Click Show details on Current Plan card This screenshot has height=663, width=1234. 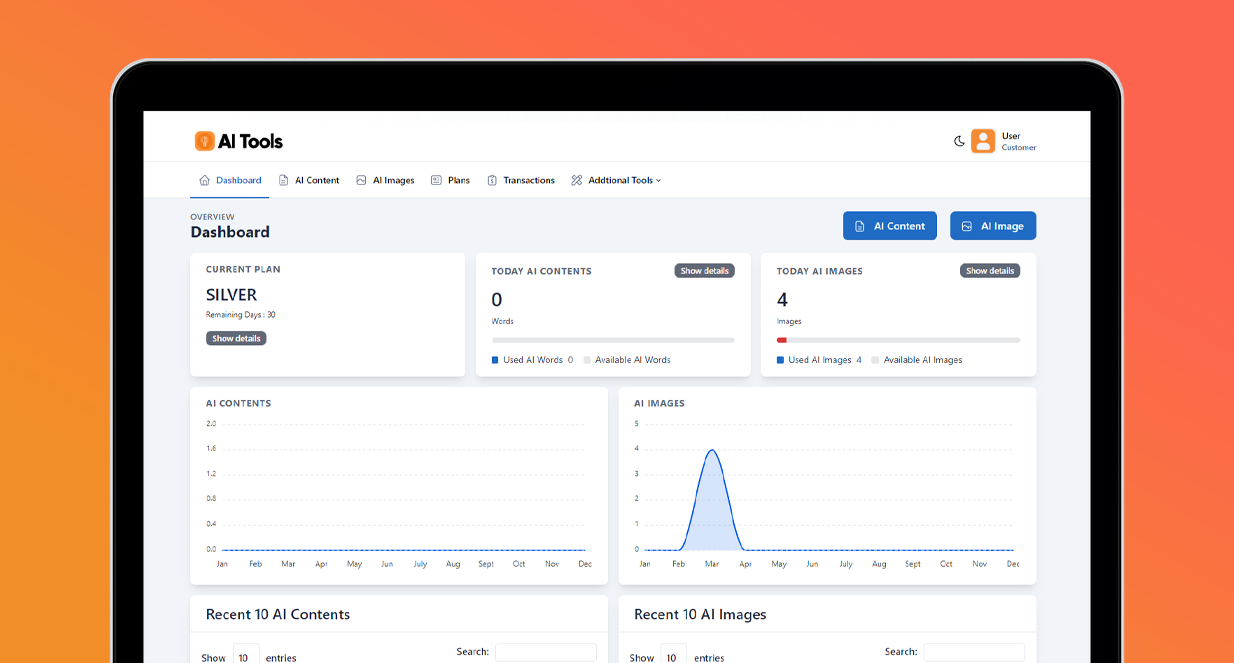[236, 338]
